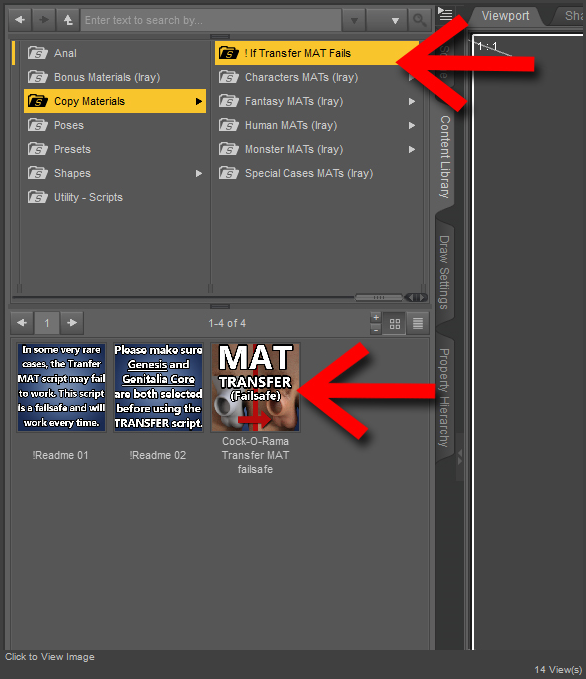The height and width of the screenshot is (679, 586).
Task: Open the Draw Settings side tab
Action: (x=445, y=272)
